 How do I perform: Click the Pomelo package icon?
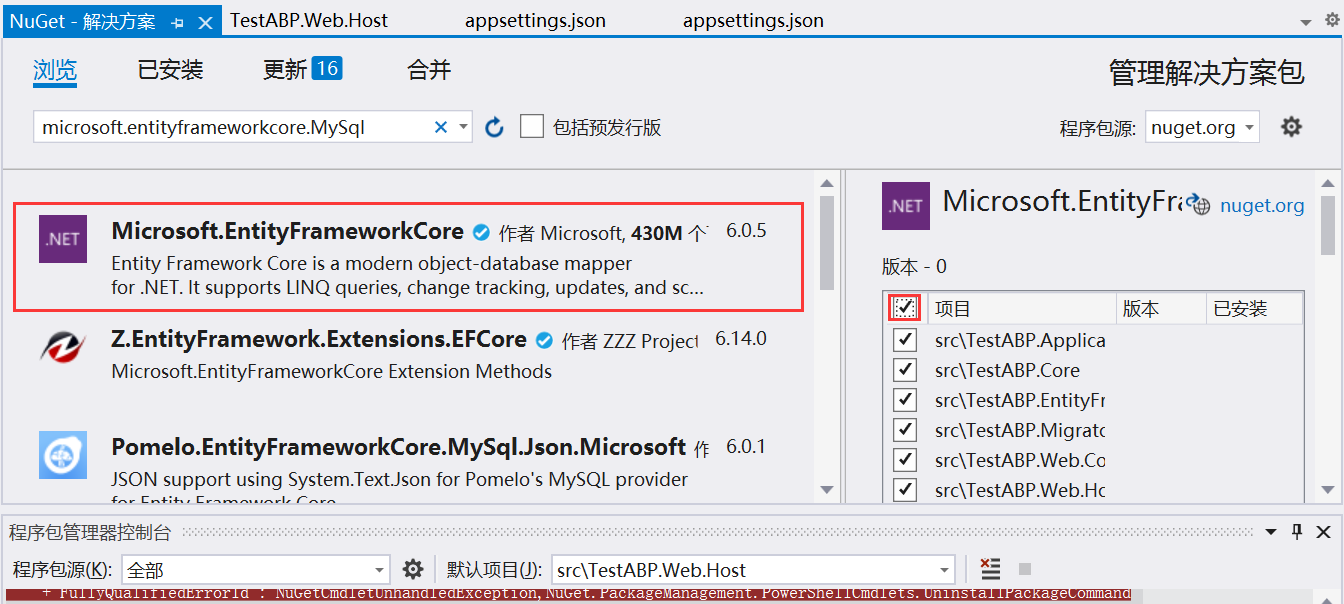63,455
